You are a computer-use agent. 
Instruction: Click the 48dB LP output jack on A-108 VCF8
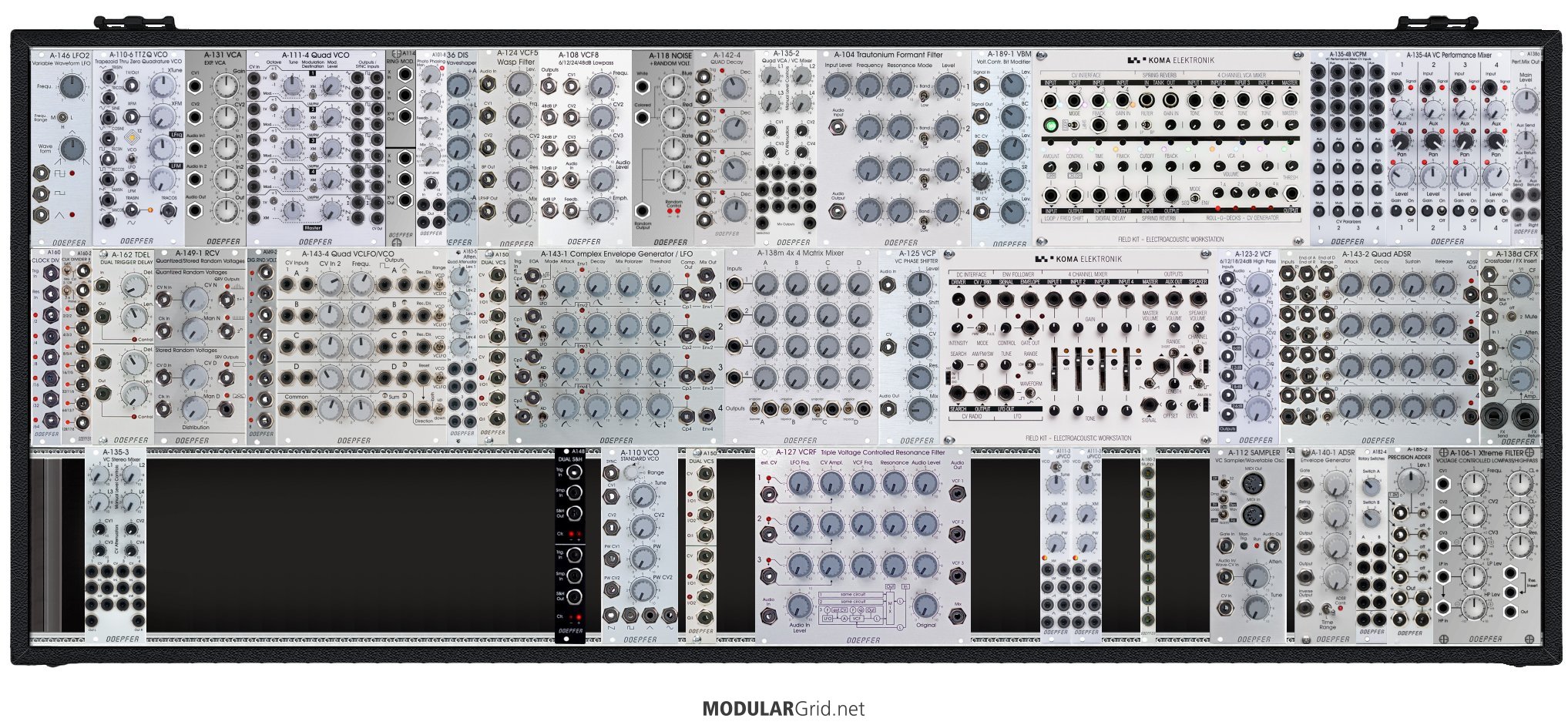click(x=550, y=118)
